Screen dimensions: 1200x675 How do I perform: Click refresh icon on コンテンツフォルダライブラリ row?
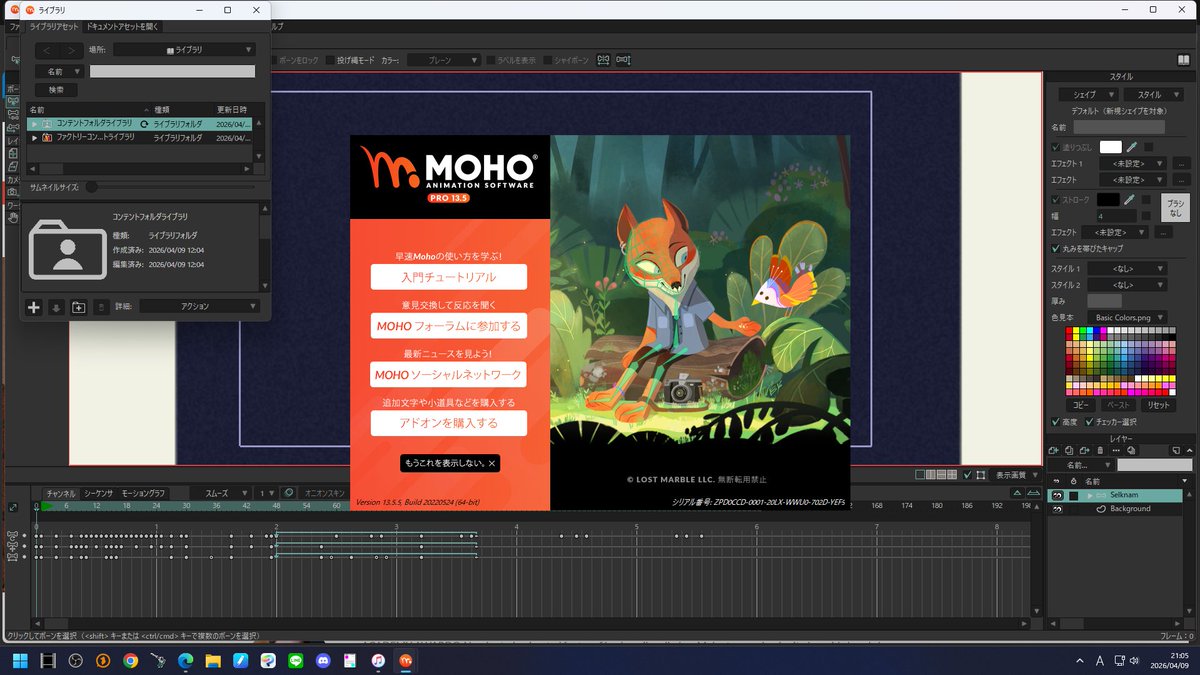pos(145,123)
